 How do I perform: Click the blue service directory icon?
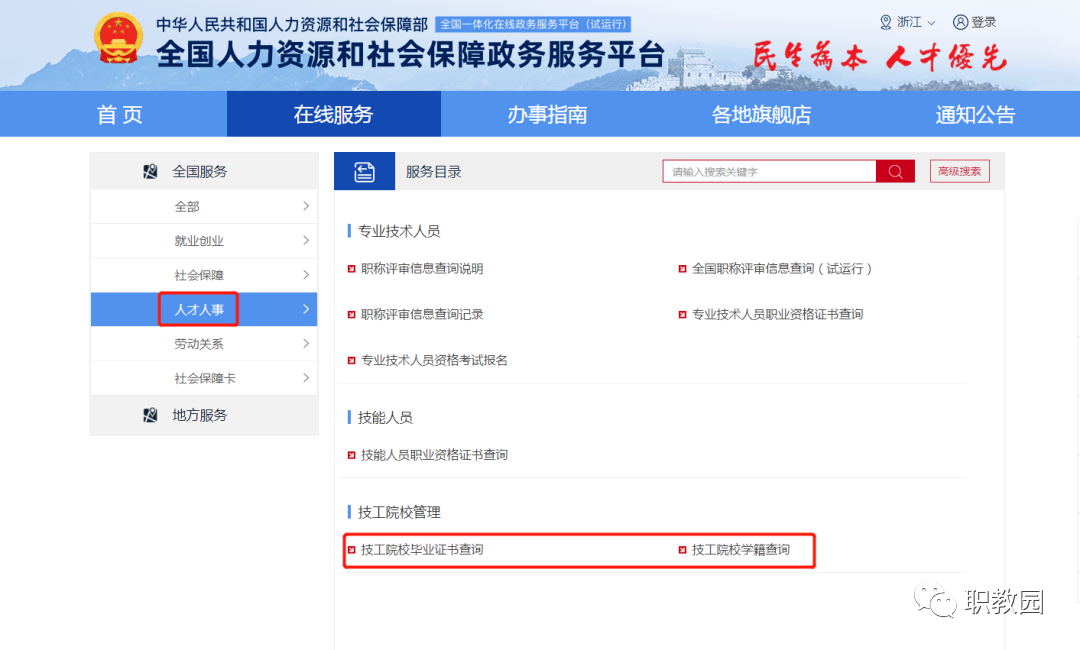[364, 170]
